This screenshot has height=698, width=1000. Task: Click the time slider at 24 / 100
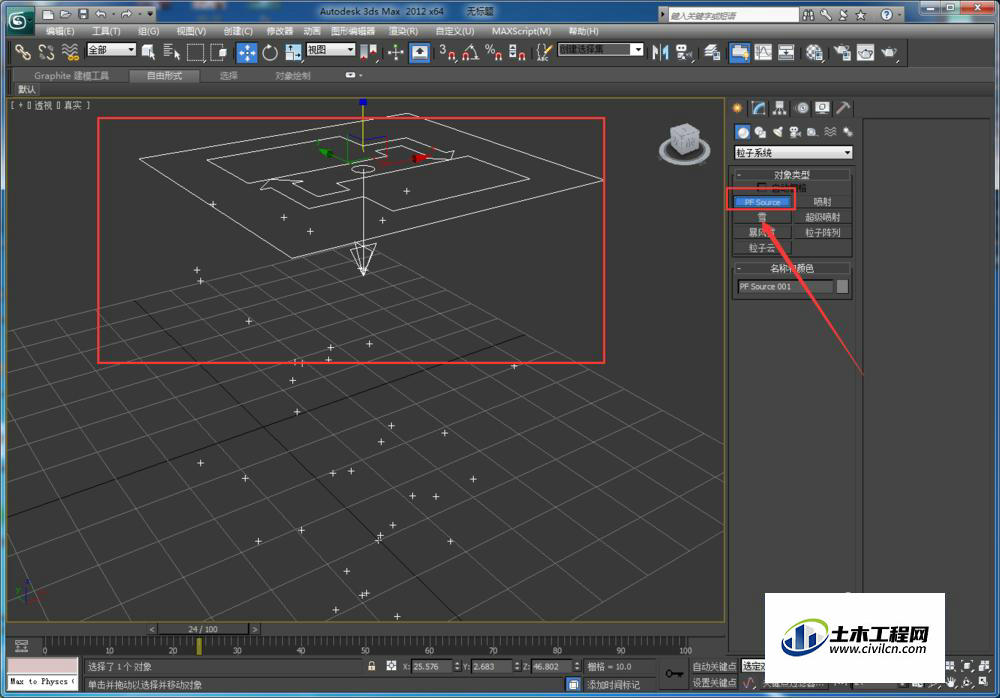(x=203, y=629)
